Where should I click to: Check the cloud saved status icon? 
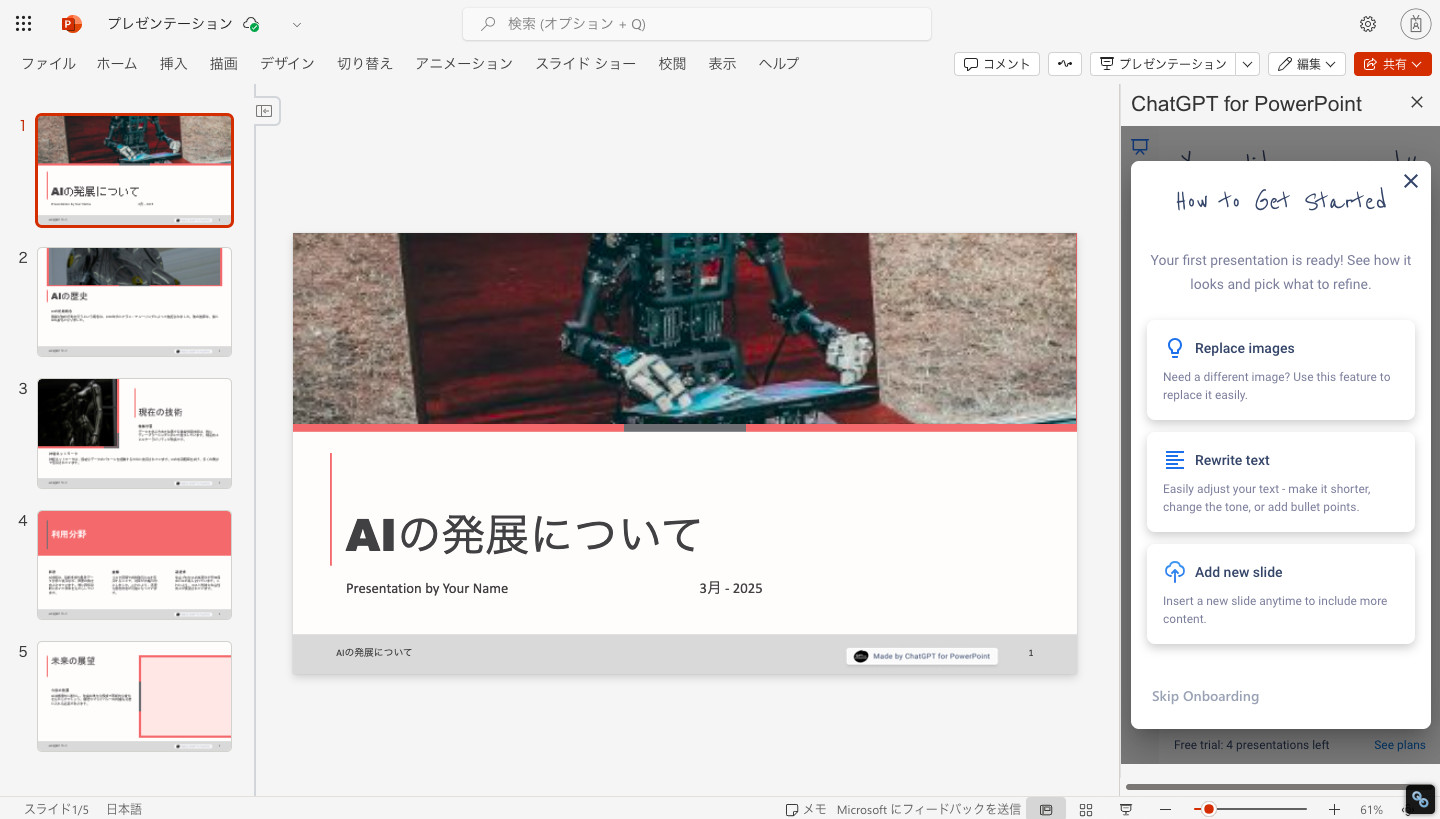coord(251,24)
